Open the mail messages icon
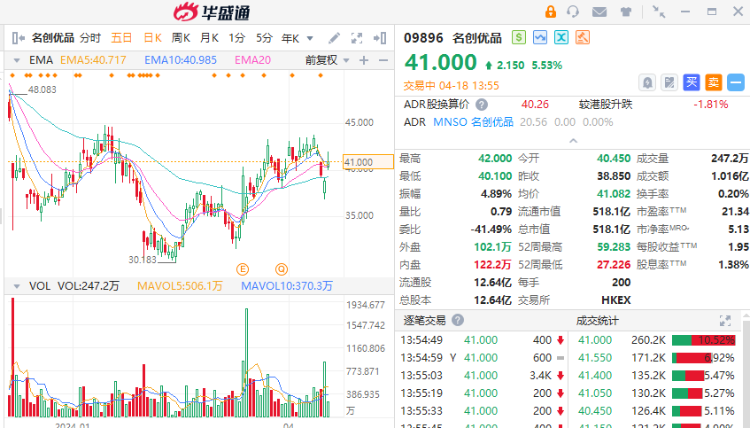Screen dimensions: 750x428 click(599, 11)
